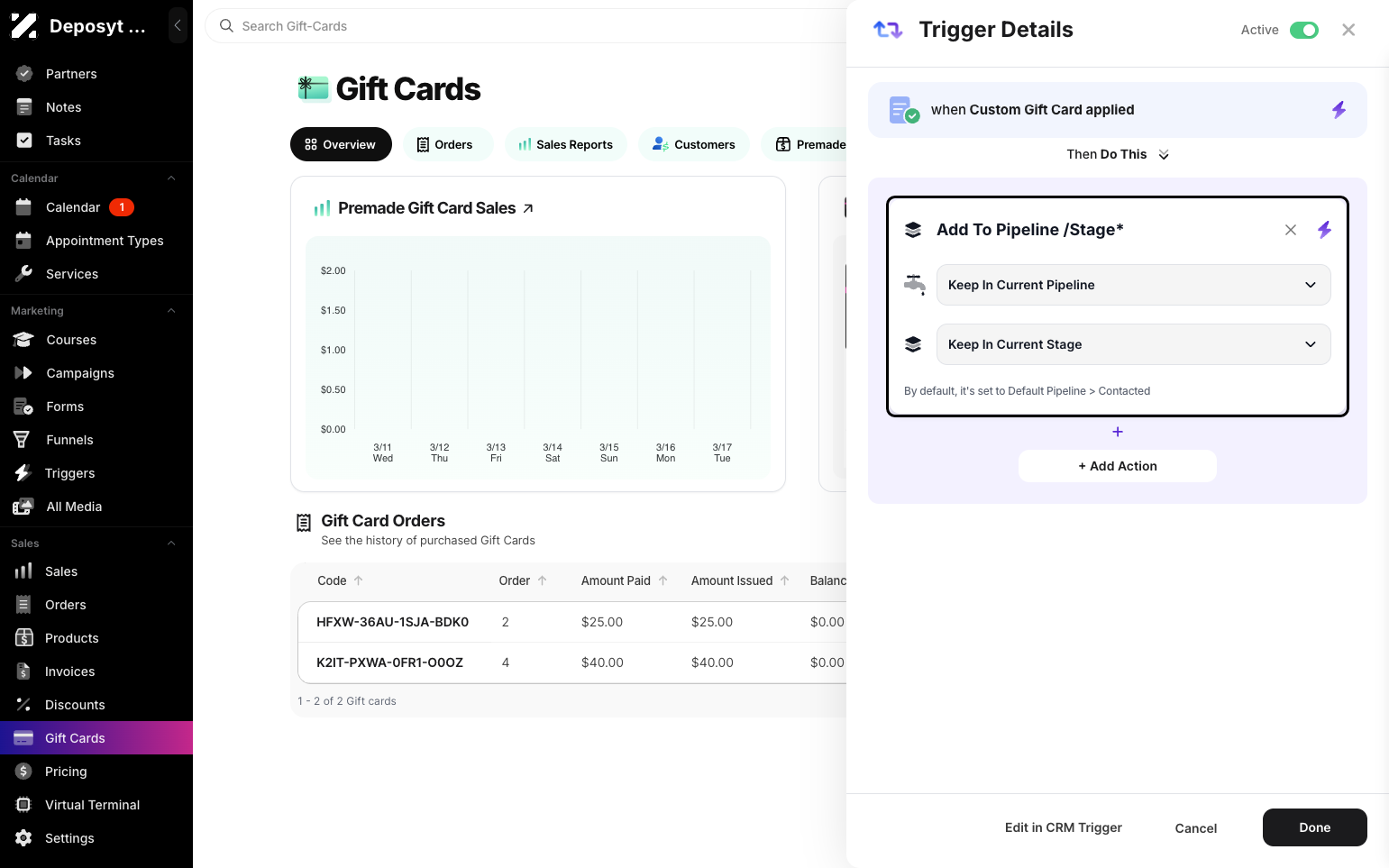The height and width of the screenshot is (868, 1389).
Task: Open the Keep In Current Stage dropdown
Action: (x=1133, y=344)
